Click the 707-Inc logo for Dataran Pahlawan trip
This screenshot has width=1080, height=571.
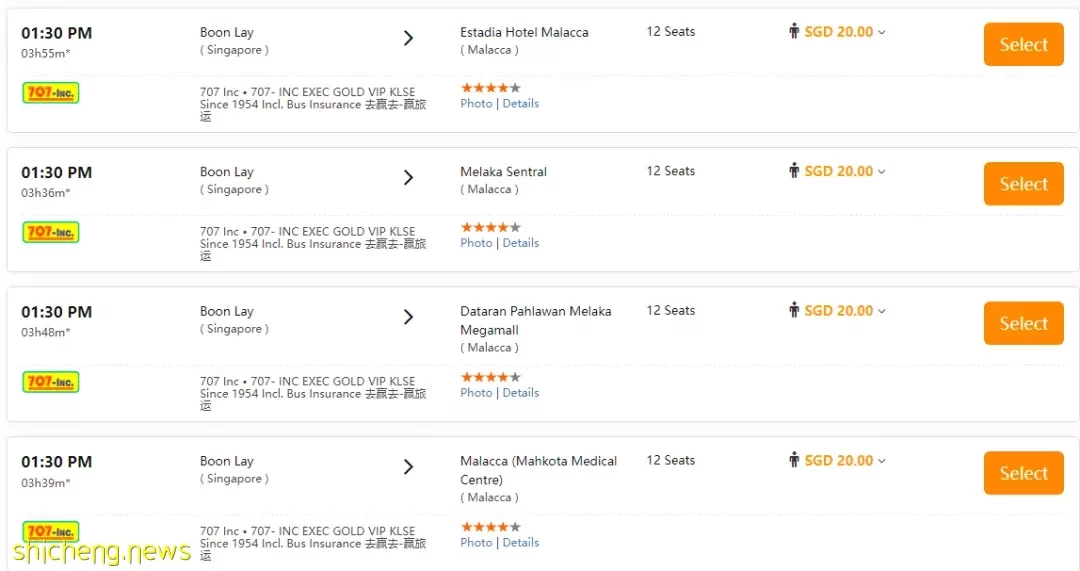(51, 382)
